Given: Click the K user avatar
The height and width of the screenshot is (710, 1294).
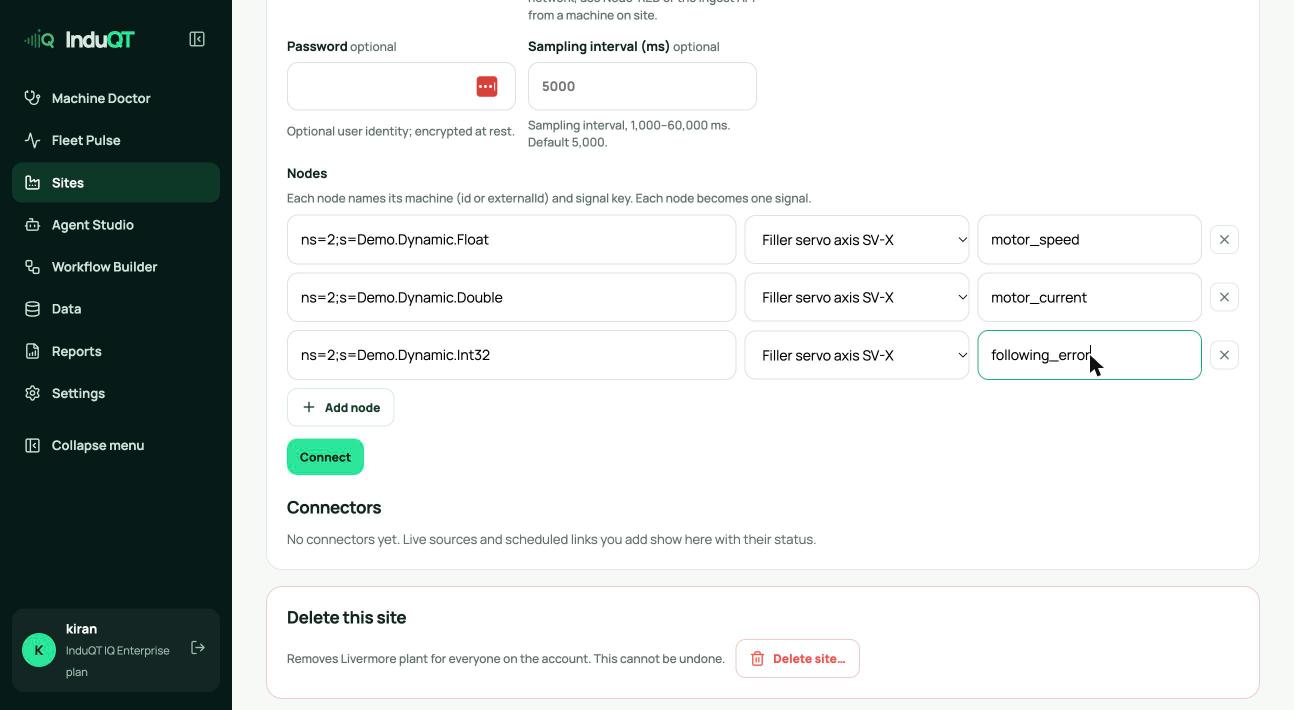Looking at the screenshot, I should (39, 650).
